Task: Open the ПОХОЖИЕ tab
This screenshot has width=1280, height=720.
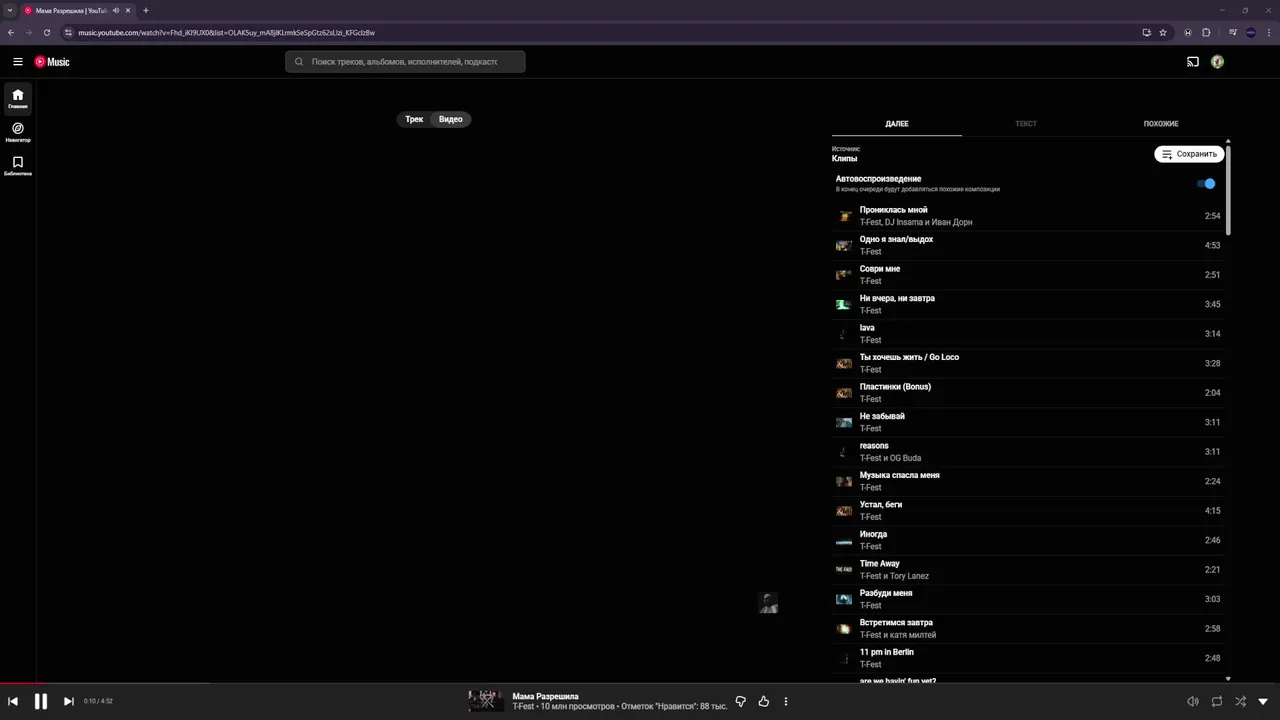Action: coord(1161,124)
